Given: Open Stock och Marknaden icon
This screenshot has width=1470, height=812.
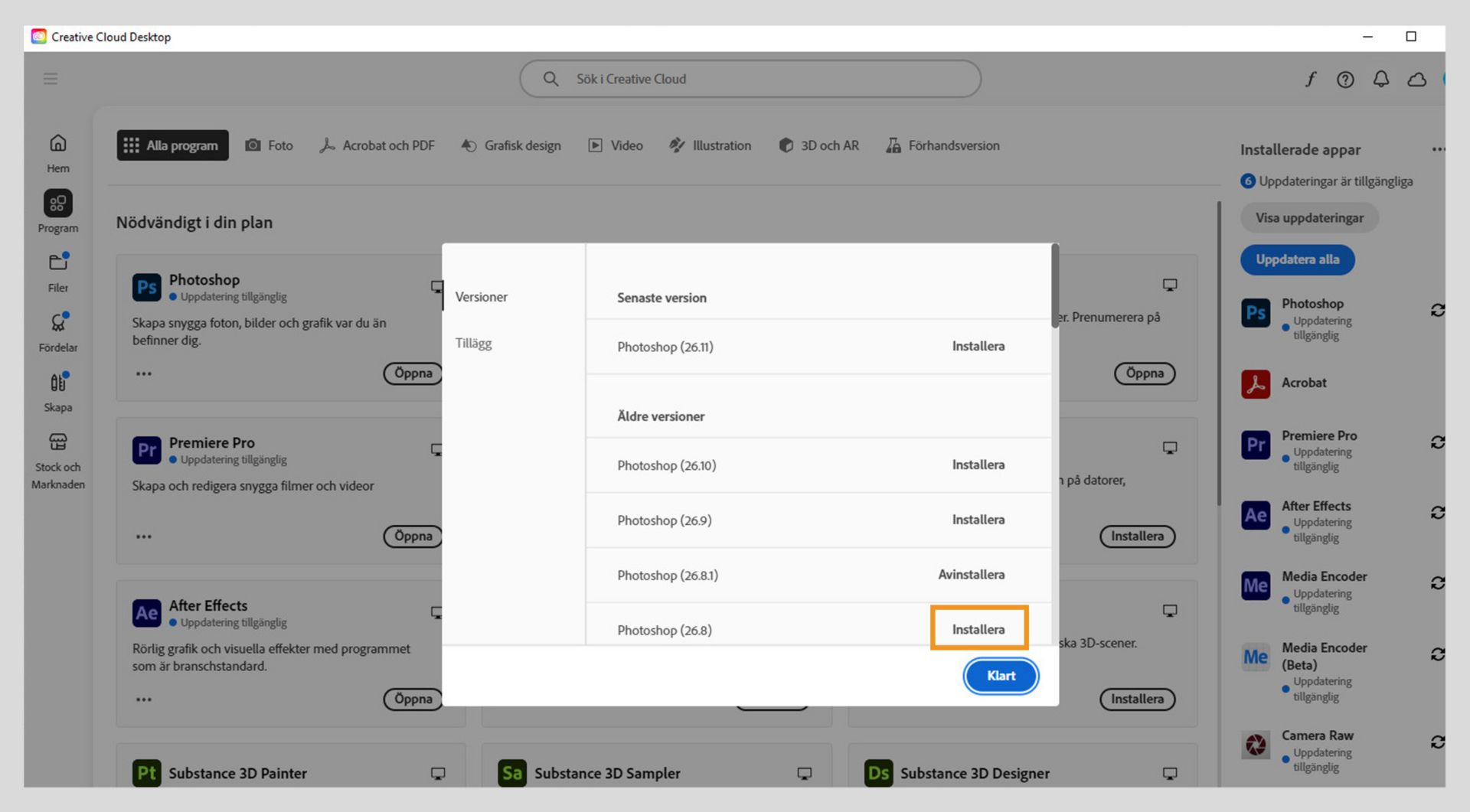Looking at the screenshot, I should click(x=58, y=442).
